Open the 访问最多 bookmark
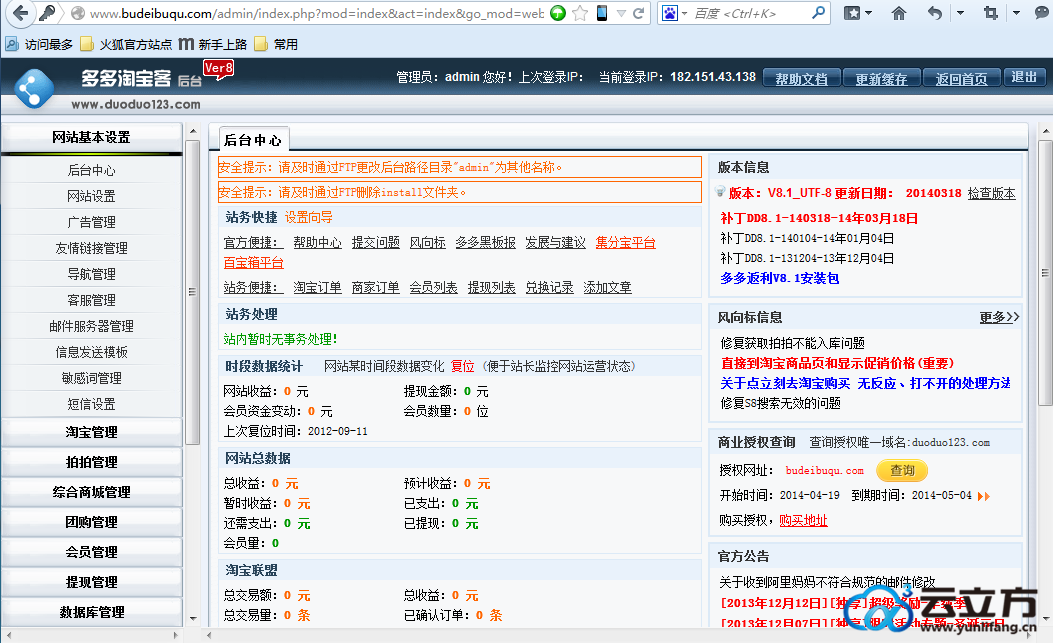The width and height of the screenshot is (1053, 643). [39, 44]
